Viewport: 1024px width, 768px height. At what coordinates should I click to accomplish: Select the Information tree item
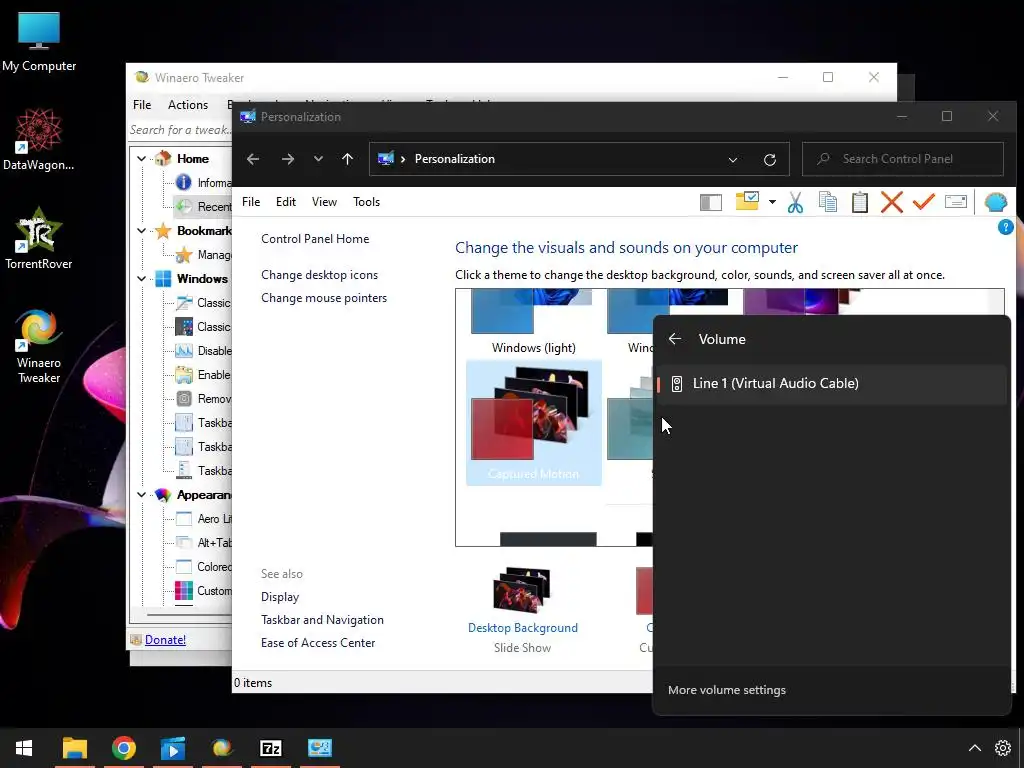coord(214,183)
